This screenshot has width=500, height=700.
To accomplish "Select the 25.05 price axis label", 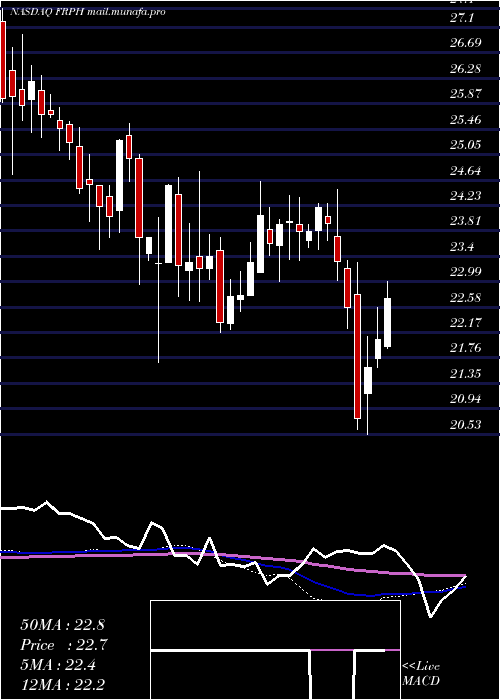I will (466, 145).
